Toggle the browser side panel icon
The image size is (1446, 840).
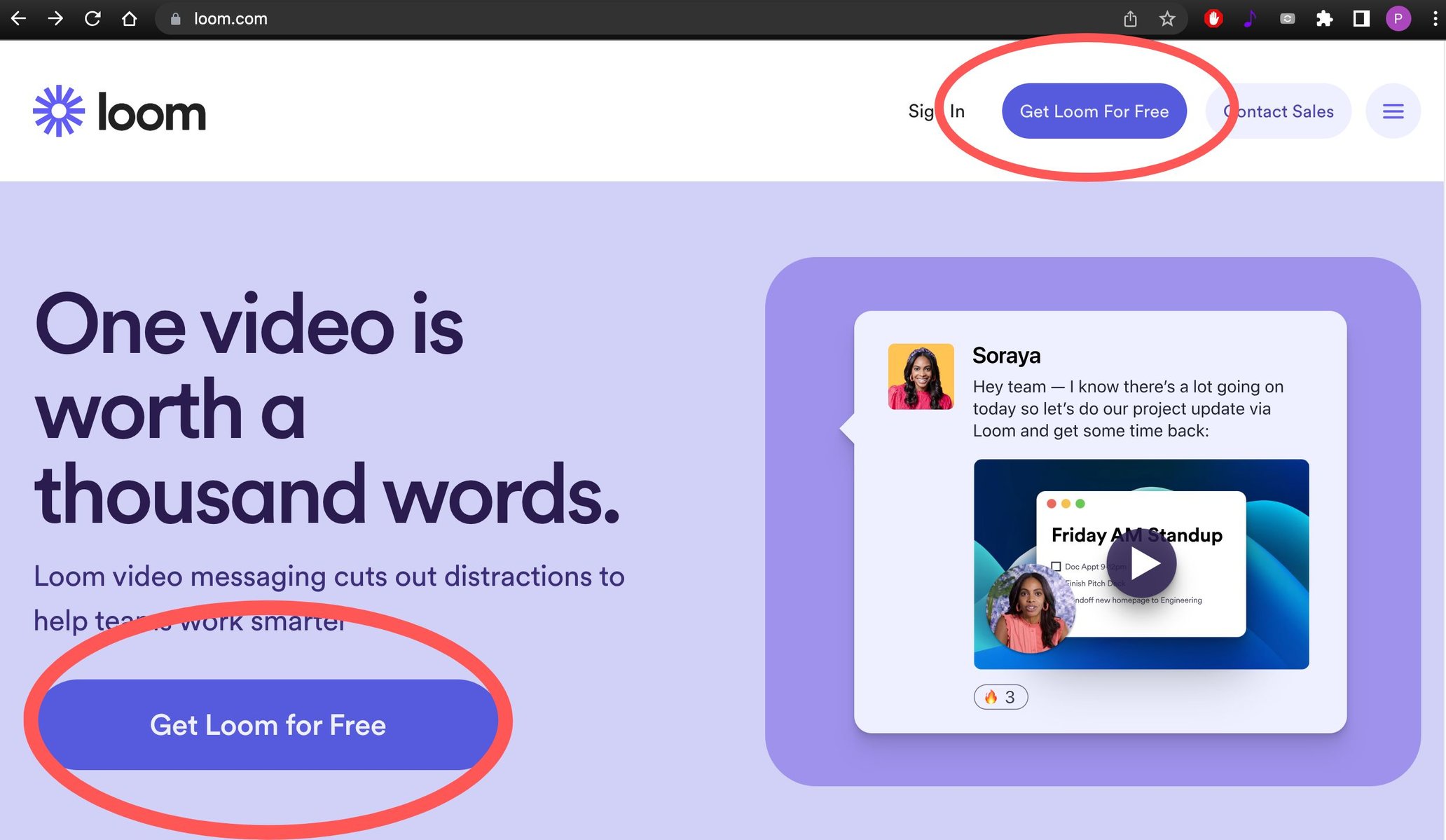[1361, 19]
